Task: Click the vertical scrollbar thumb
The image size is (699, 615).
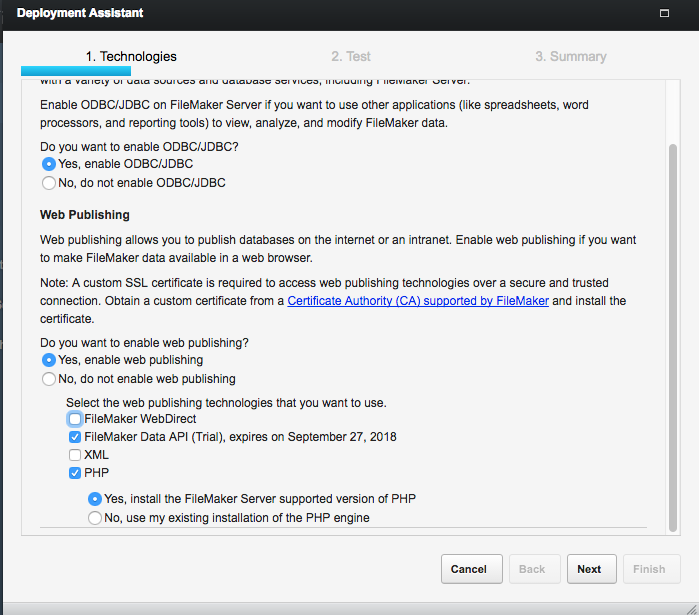Action: (x=673, y=337)
